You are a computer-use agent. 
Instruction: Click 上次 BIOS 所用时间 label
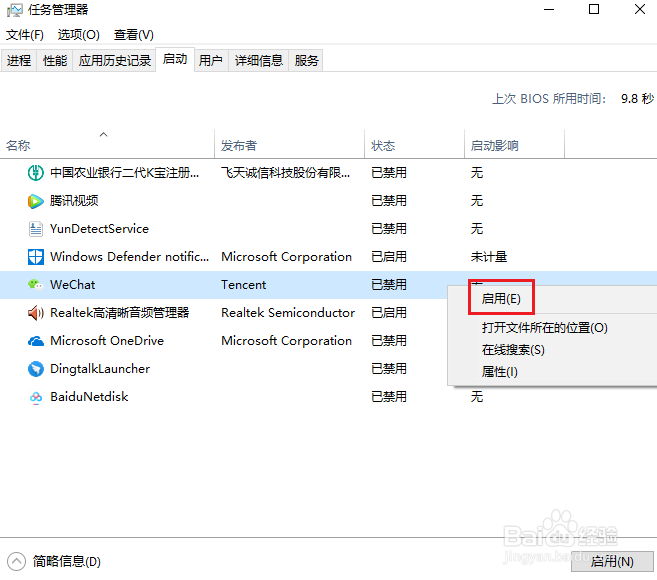[x=549, y=99]
